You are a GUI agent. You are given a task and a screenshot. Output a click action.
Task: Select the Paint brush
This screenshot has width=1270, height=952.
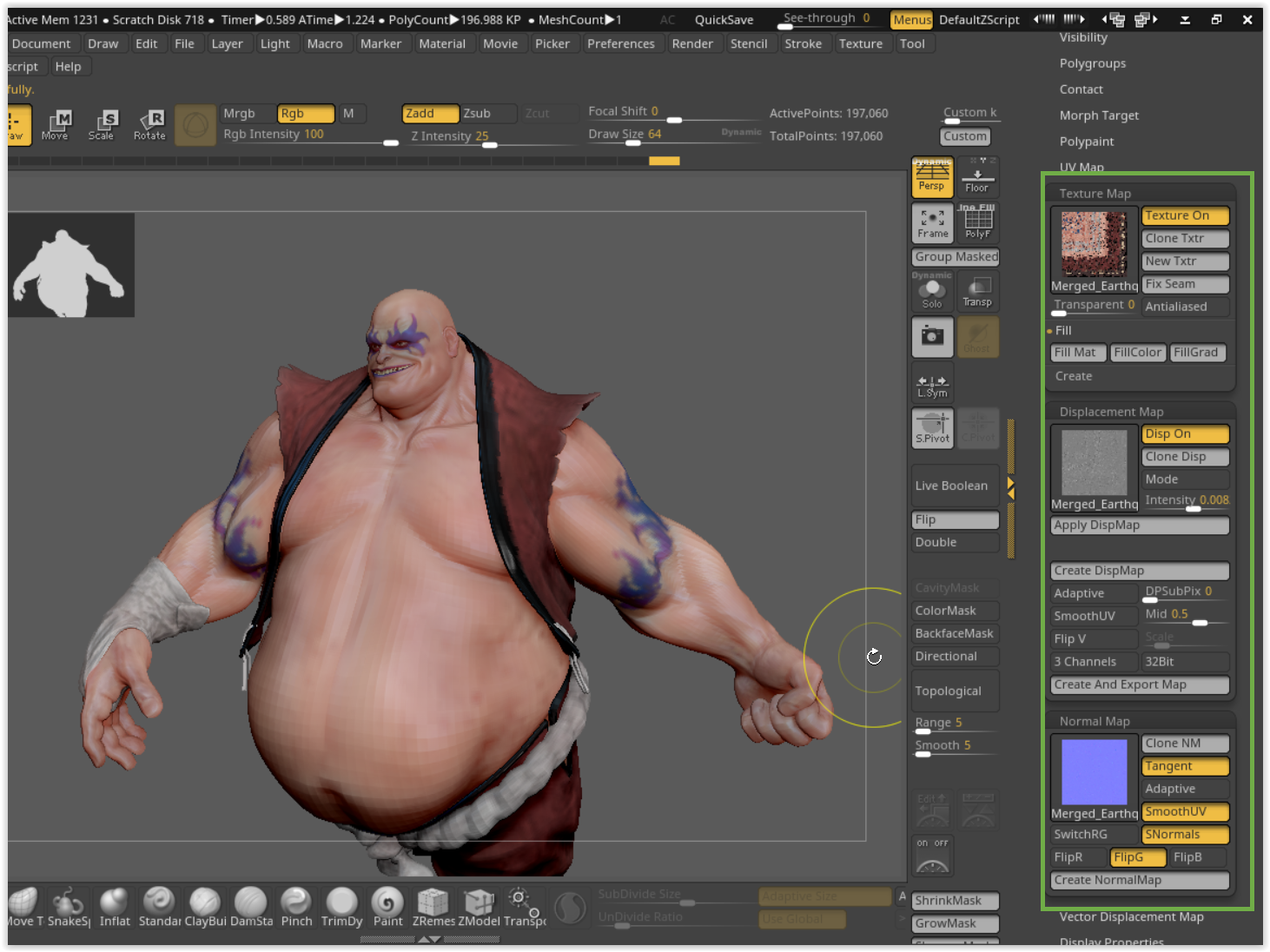(387, 907)
